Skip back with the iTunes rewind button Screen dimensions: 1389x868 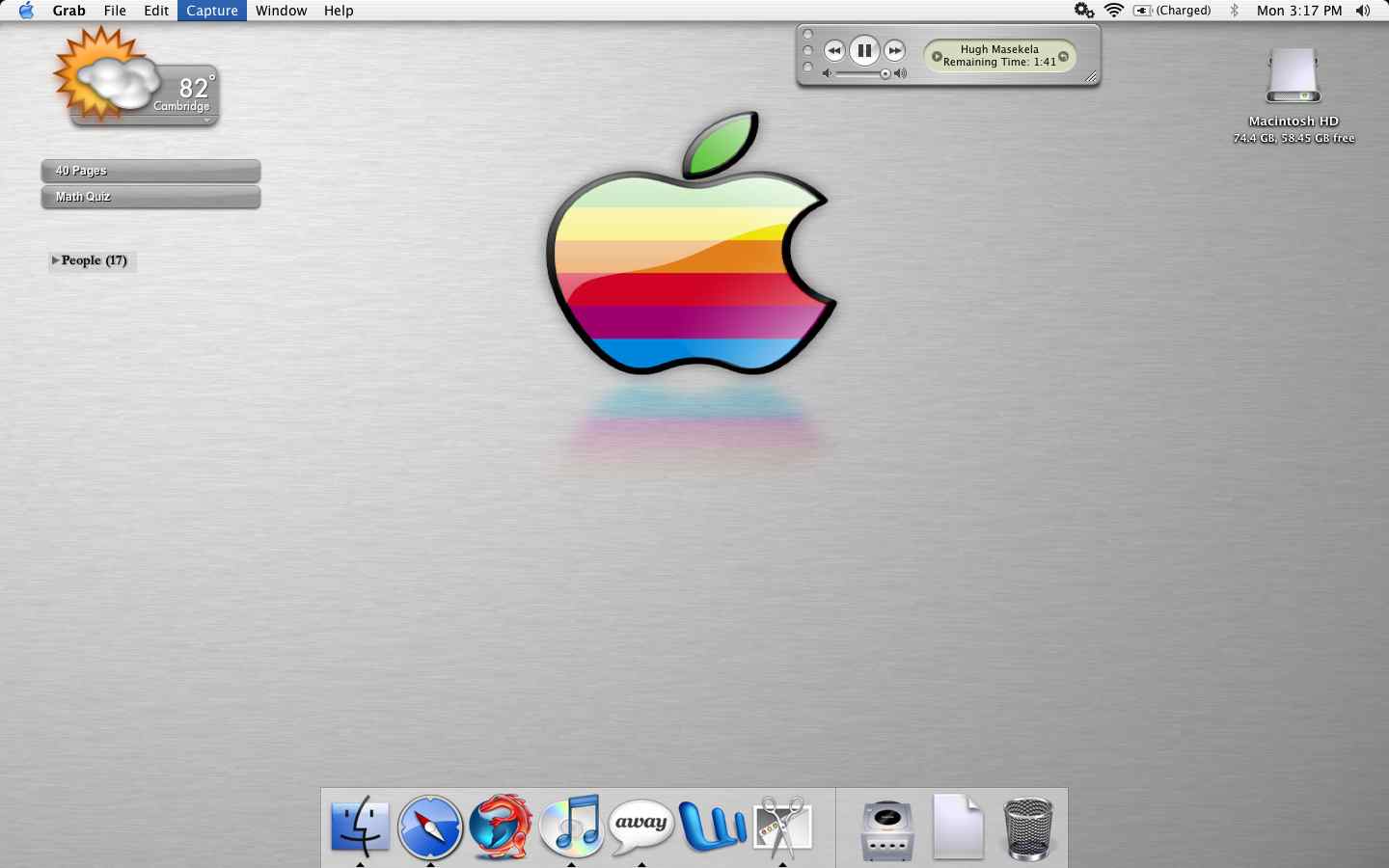click(x=834, y=50)
